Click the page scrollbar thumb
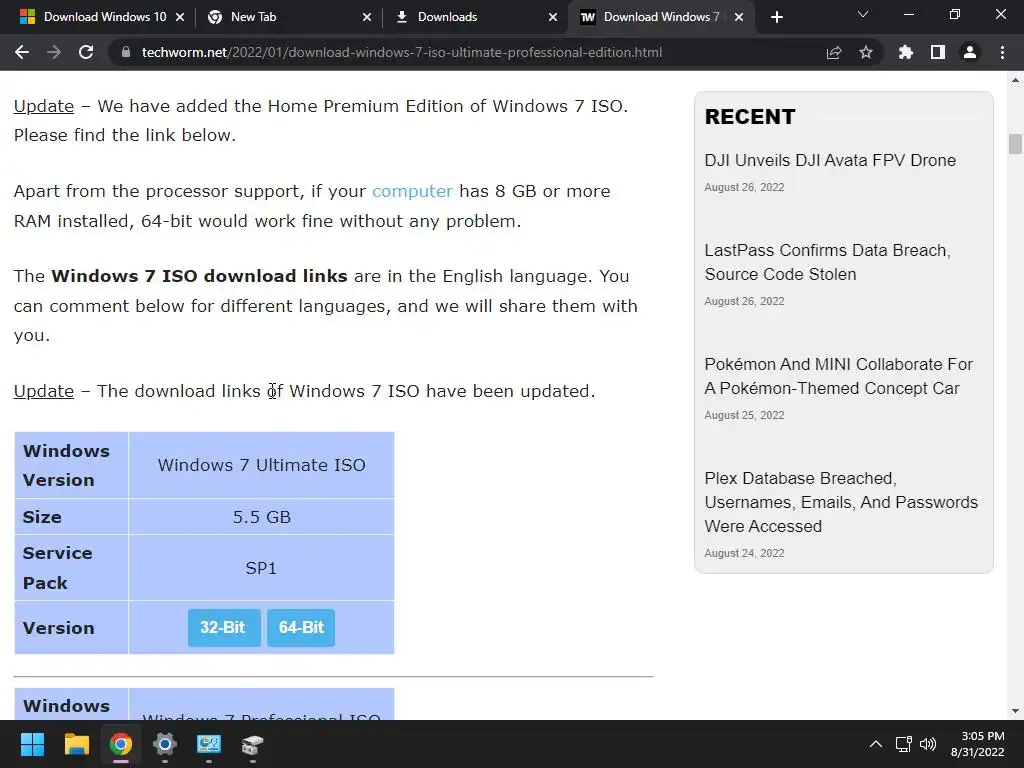Image resolution: width=1024 pixels, height=768 pixels. 1015,144
